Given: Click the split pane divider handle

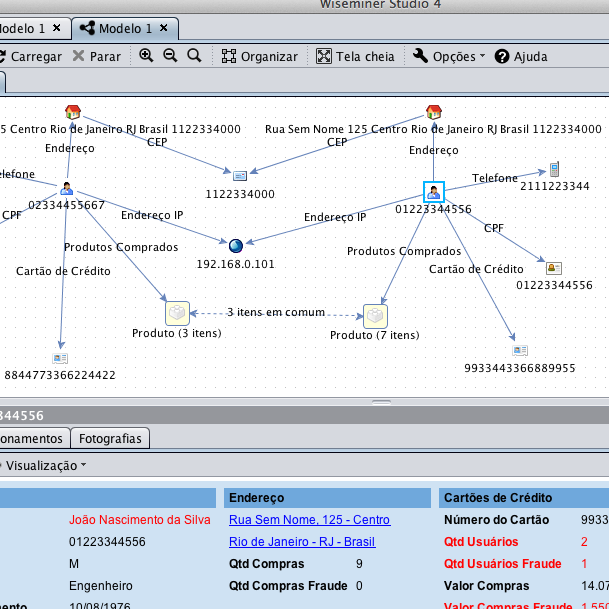Looking at the screenshot, I should [x=381, y=402].
